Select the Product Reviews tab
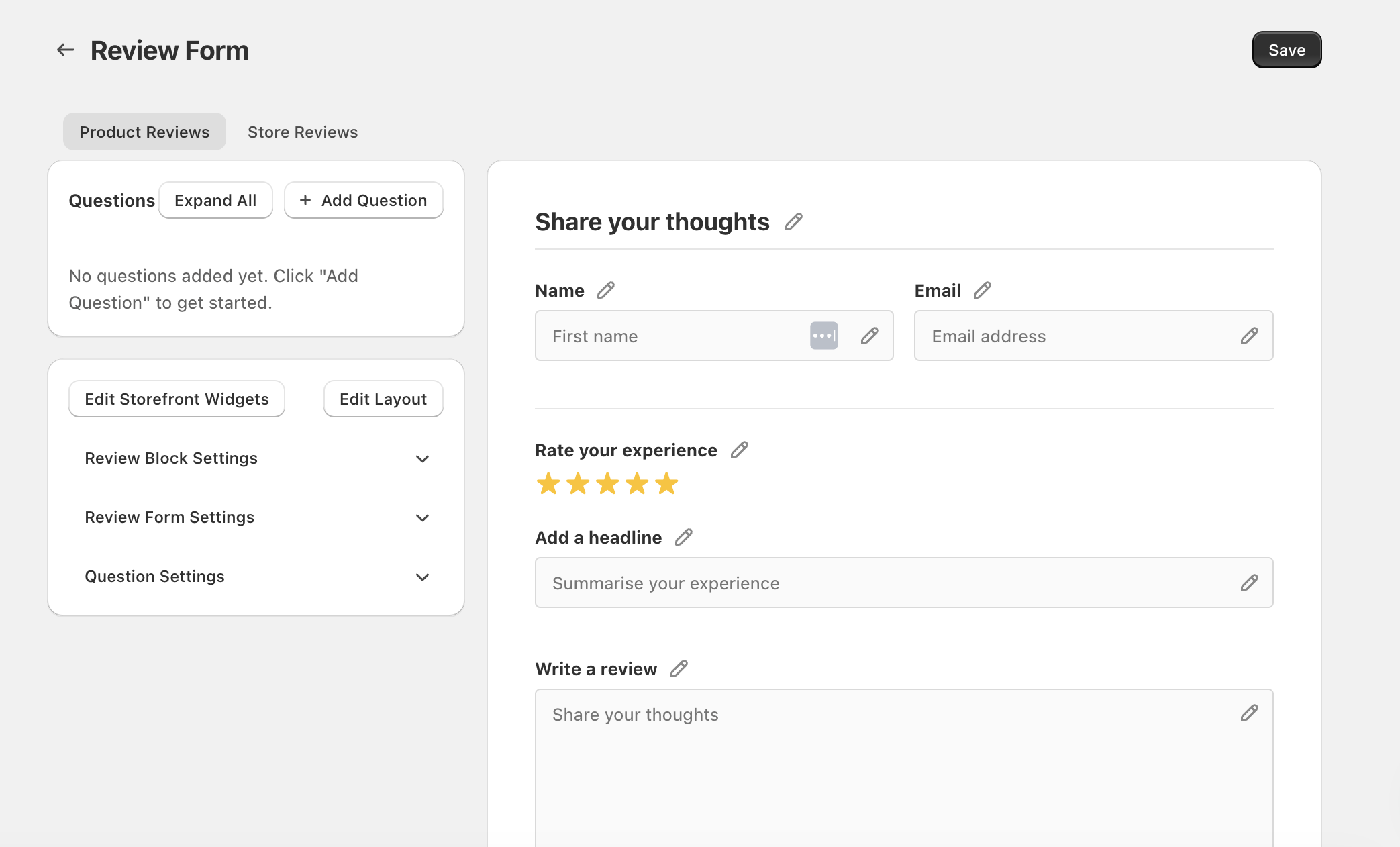 (144, 132)
